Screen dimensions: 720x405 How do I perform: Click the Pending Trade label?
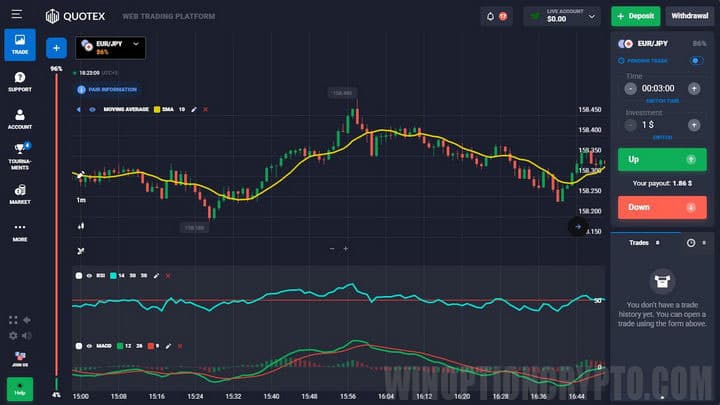tap(647, 61)
